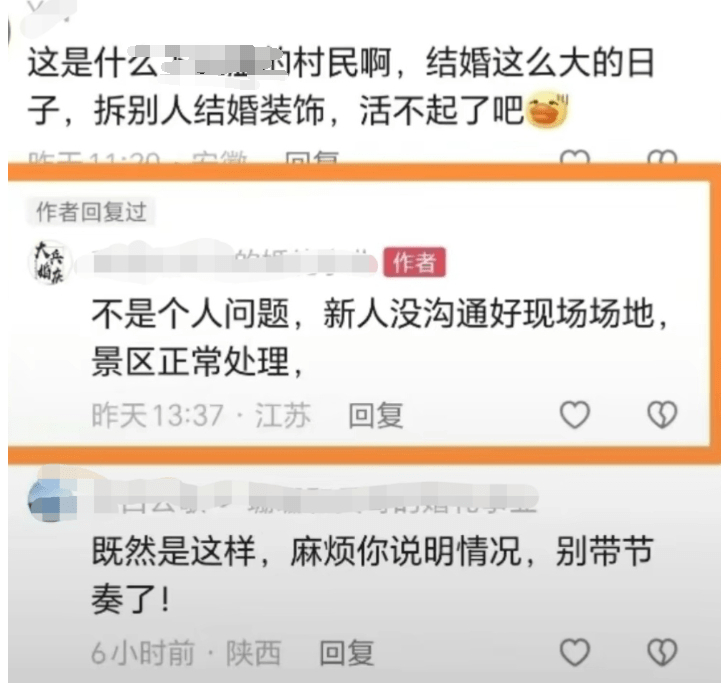Open the 陕西 commenter's blurred username

(x=315, y=499)
